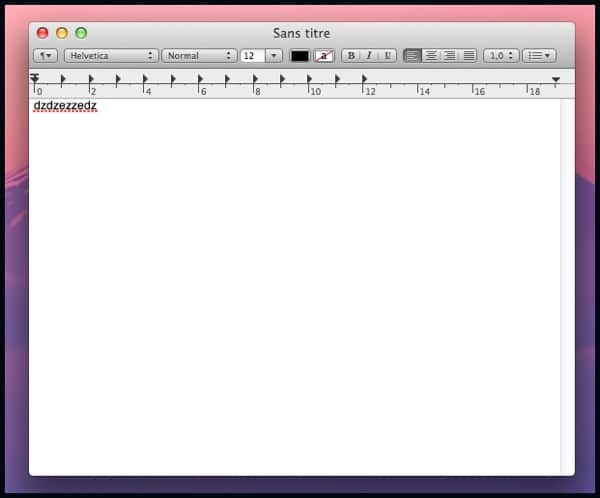Image resolution: width=600 pixels, height=498 pixels.
Task: Open the black text color swatch
Action: pos(300,56)
